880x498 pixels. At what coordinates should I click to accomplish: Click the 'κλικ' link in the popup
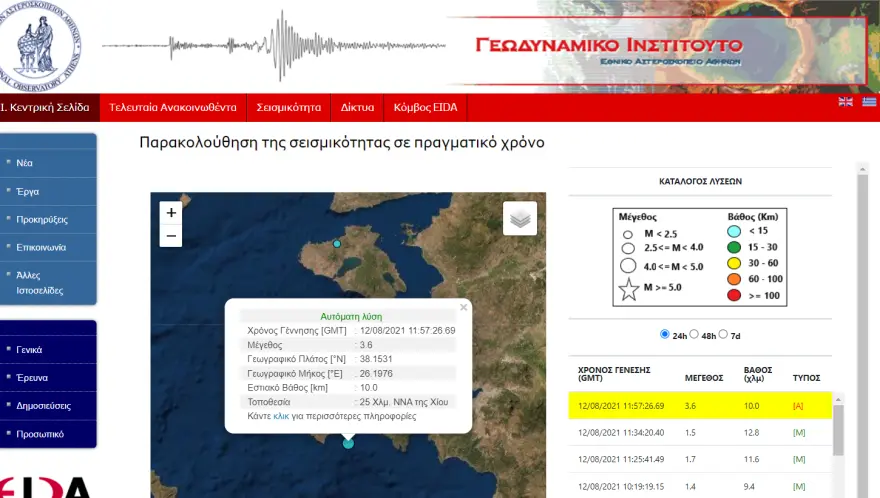coord(281,414)
